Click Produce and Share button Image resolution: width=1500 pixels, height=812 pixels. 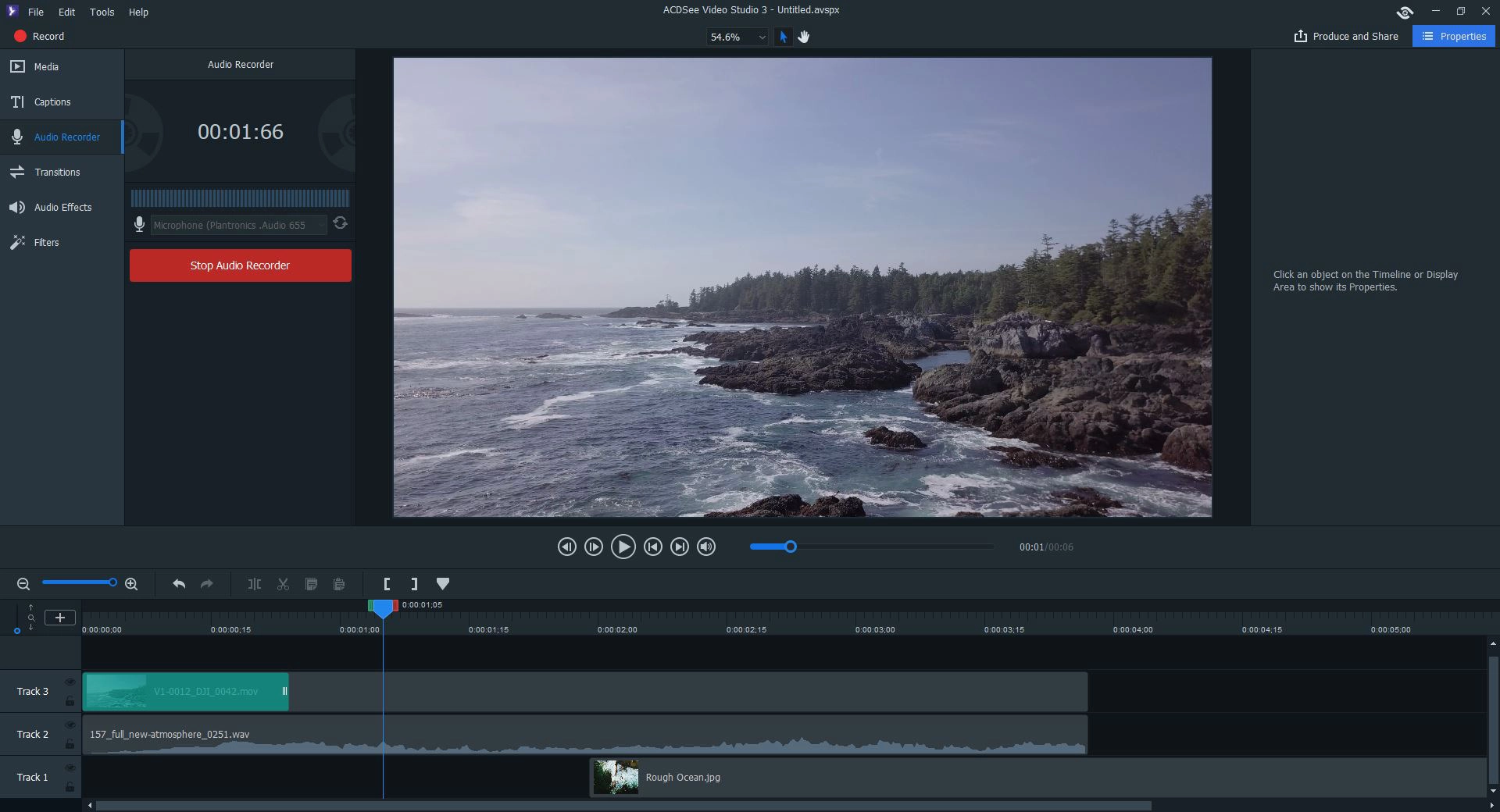(x=1346, y=37)
